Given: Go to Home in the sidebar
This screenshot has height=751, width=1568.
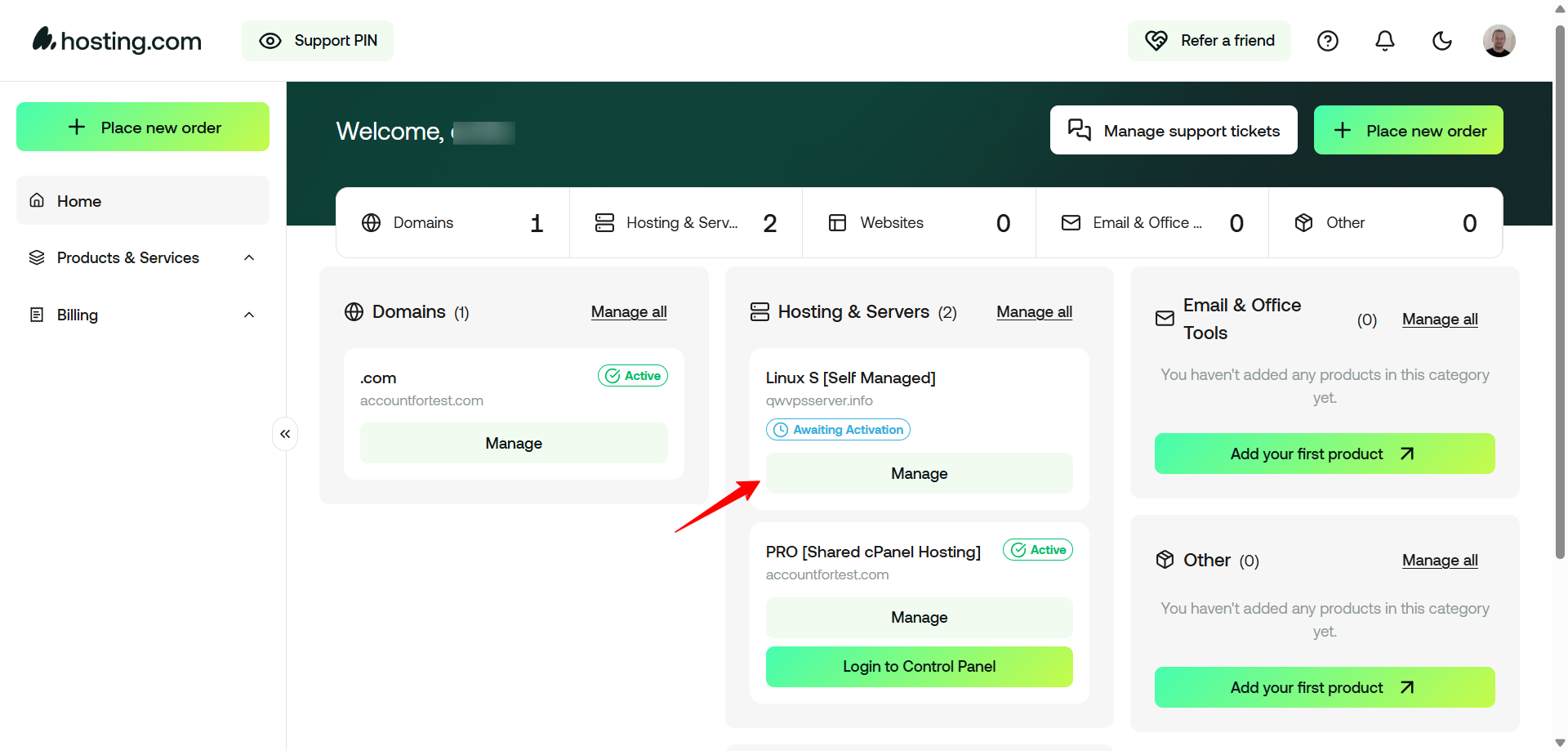Looking at the screenshot, I should (x=143, y=200).
